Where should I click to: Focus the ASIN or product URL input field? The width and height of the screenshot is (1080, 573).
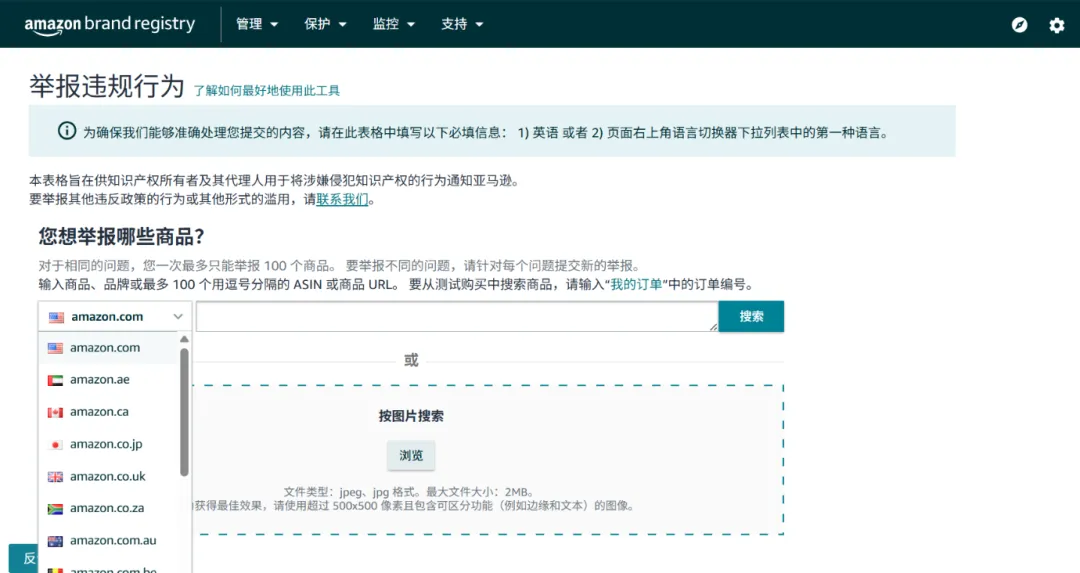pyautogui.click(x=456, y=317)
